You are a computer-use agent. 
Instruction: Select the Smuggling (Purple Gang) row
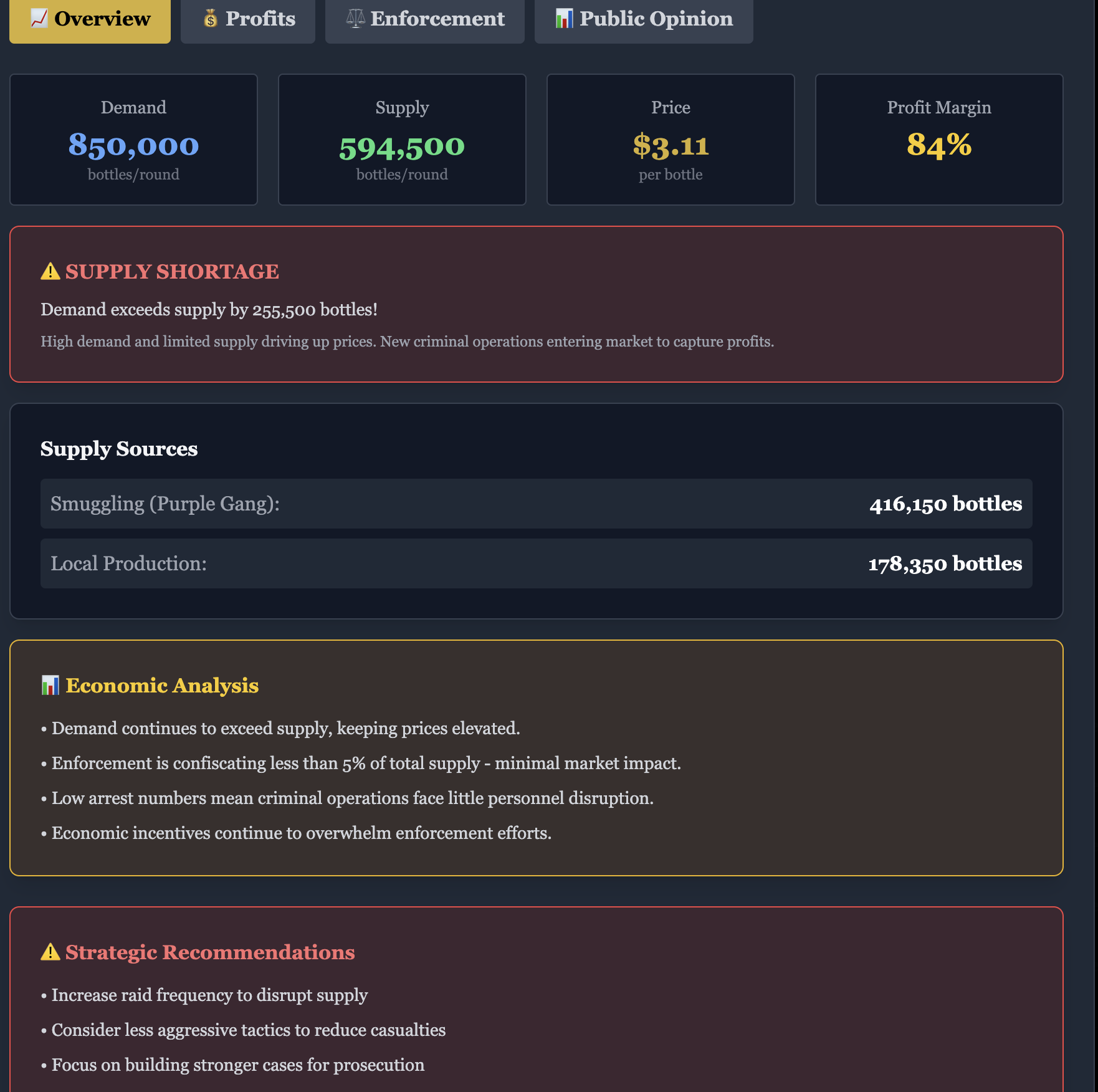536,504
